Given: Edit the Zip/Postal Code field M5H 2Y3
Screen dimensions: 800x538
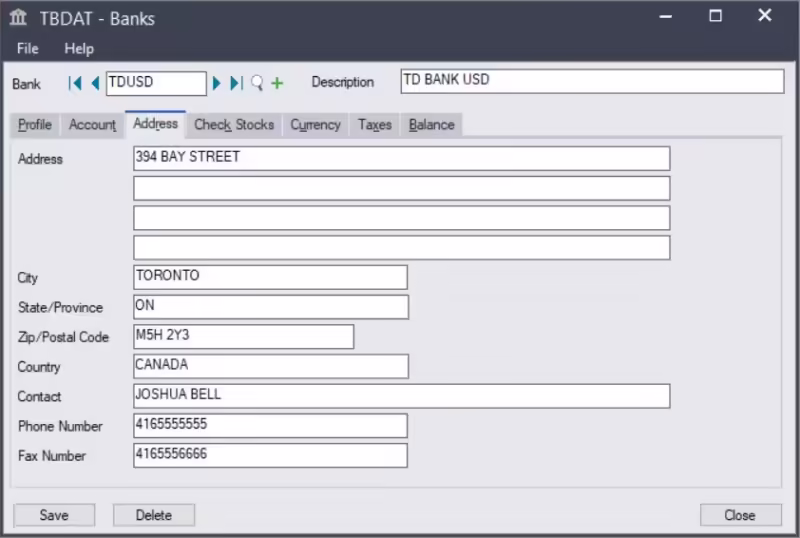Looking at the screenshot, I should 243,336.
